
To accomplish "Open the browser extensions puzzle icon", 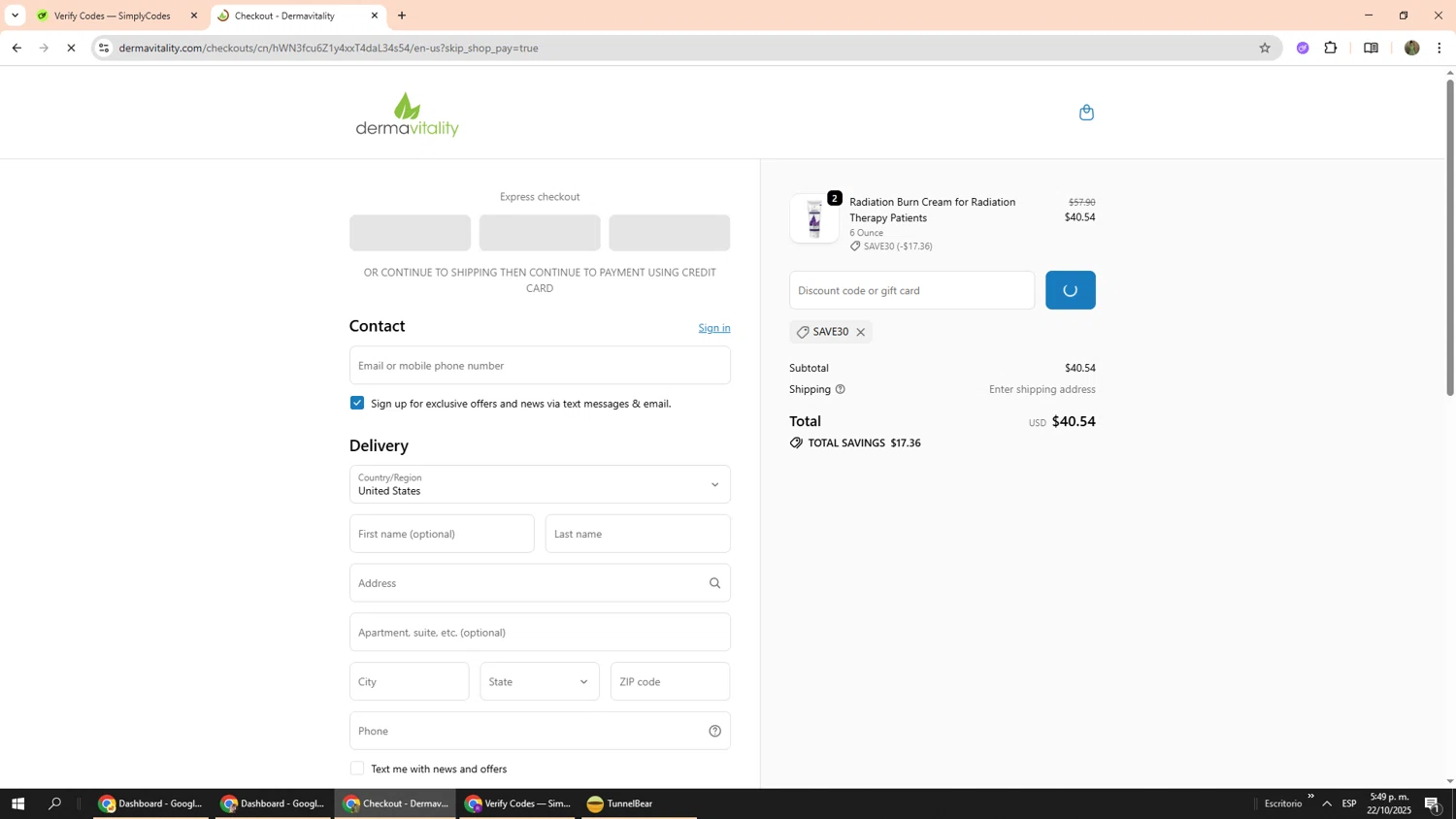I will click(1331, 48).
